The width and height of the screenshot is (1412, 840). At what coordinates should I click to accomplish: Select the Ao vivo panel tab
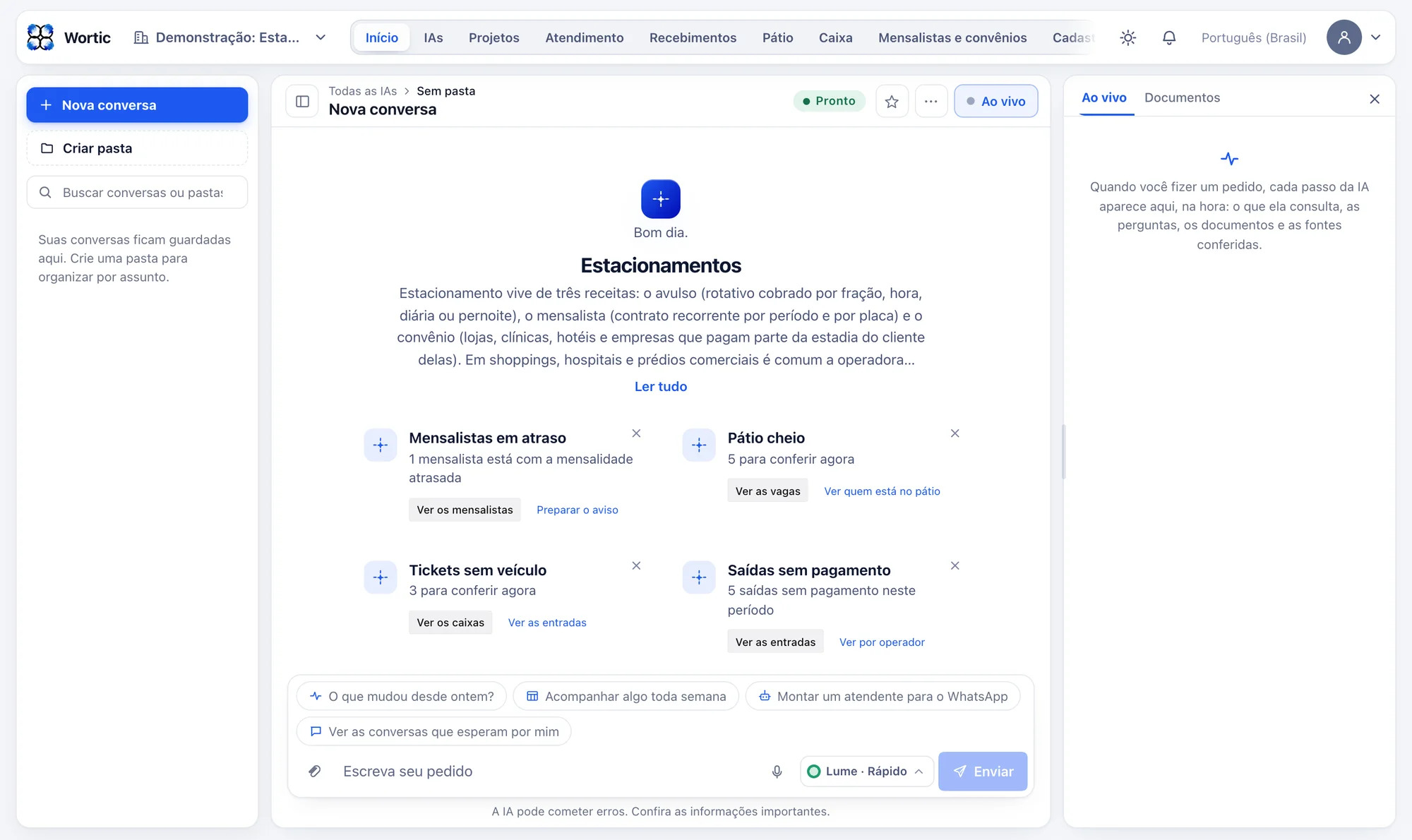1104,97
